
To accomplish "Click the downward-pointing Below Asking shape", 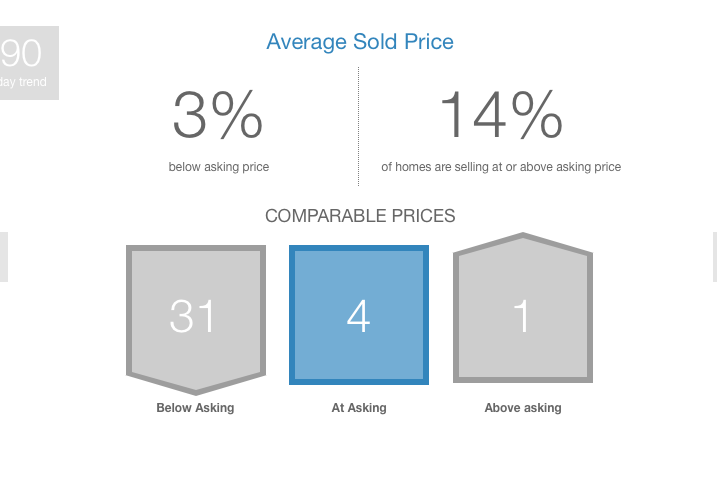I will [x=196, y=320].
